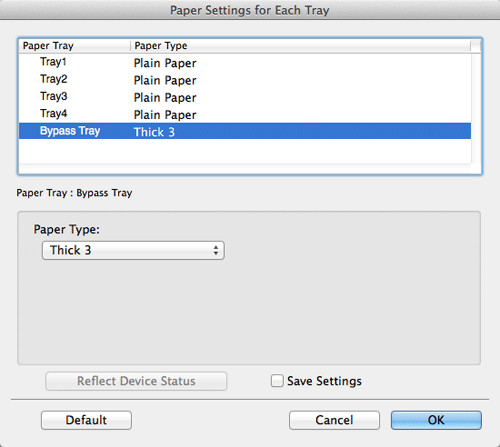The height and width of the screenshot is (447, 500).
Task: Click the Reflect Device Status button
Action: coord(136,381)
